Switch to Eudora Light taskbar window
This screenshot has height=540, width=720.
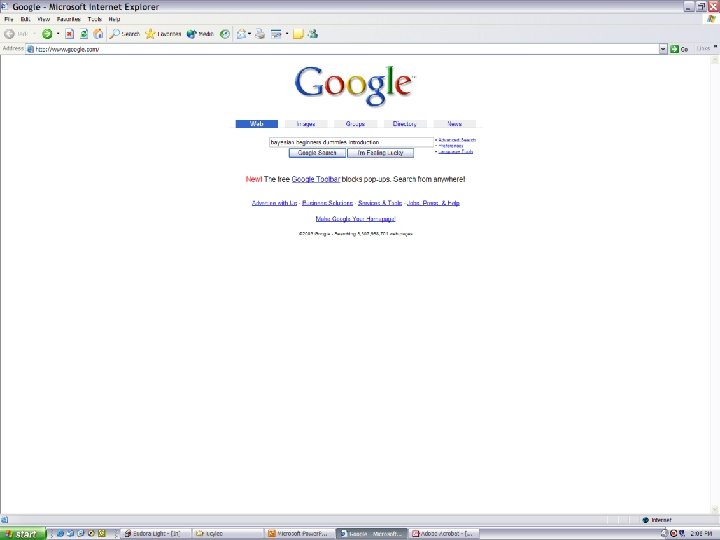[157, 534]
